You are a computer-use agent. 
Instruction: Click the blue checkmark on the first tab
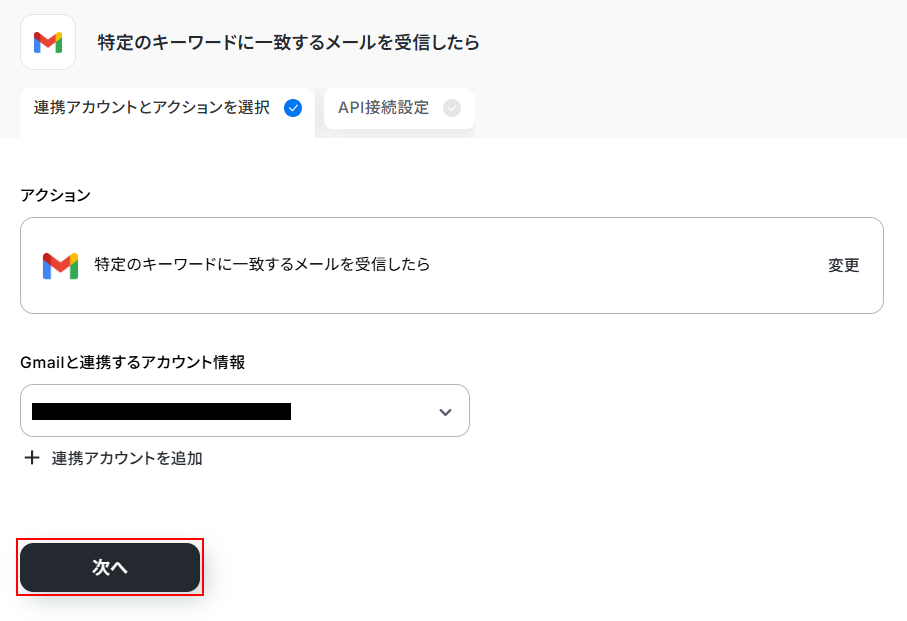coord(293,108)
